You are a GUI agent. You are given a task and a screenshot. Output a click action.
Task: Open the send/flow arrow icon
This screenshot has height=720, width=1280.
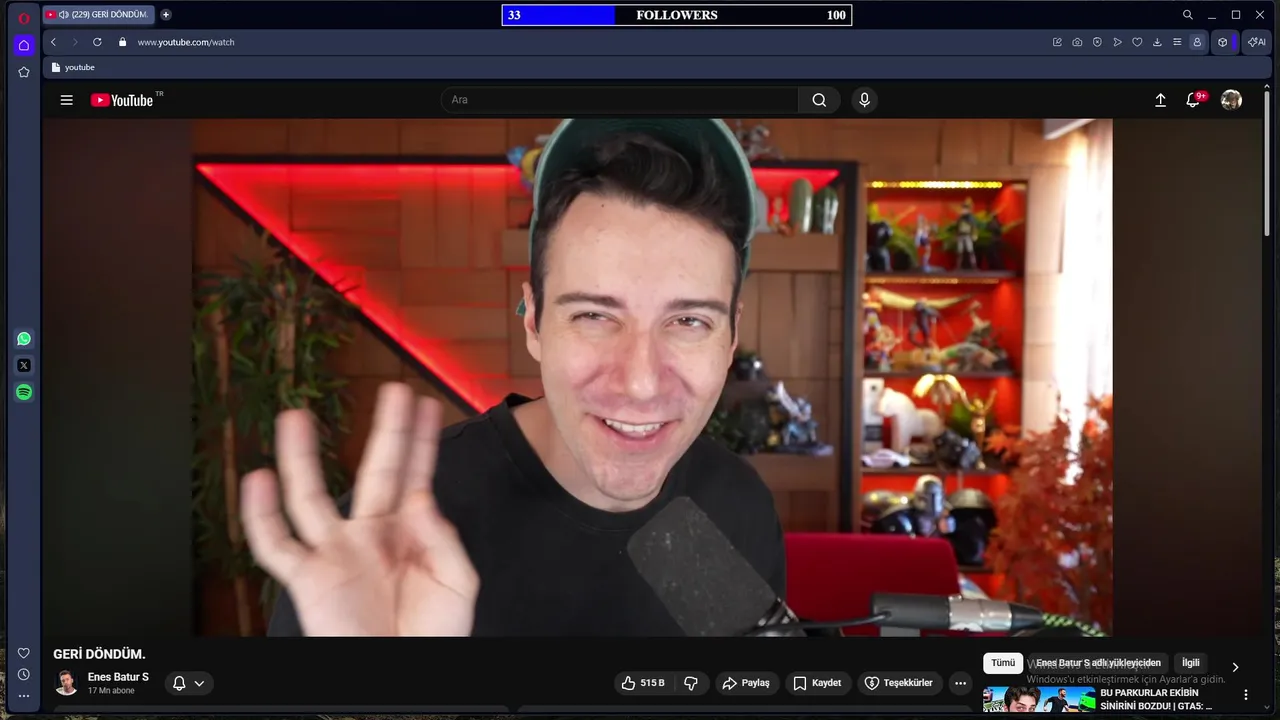coord(1117,42)
